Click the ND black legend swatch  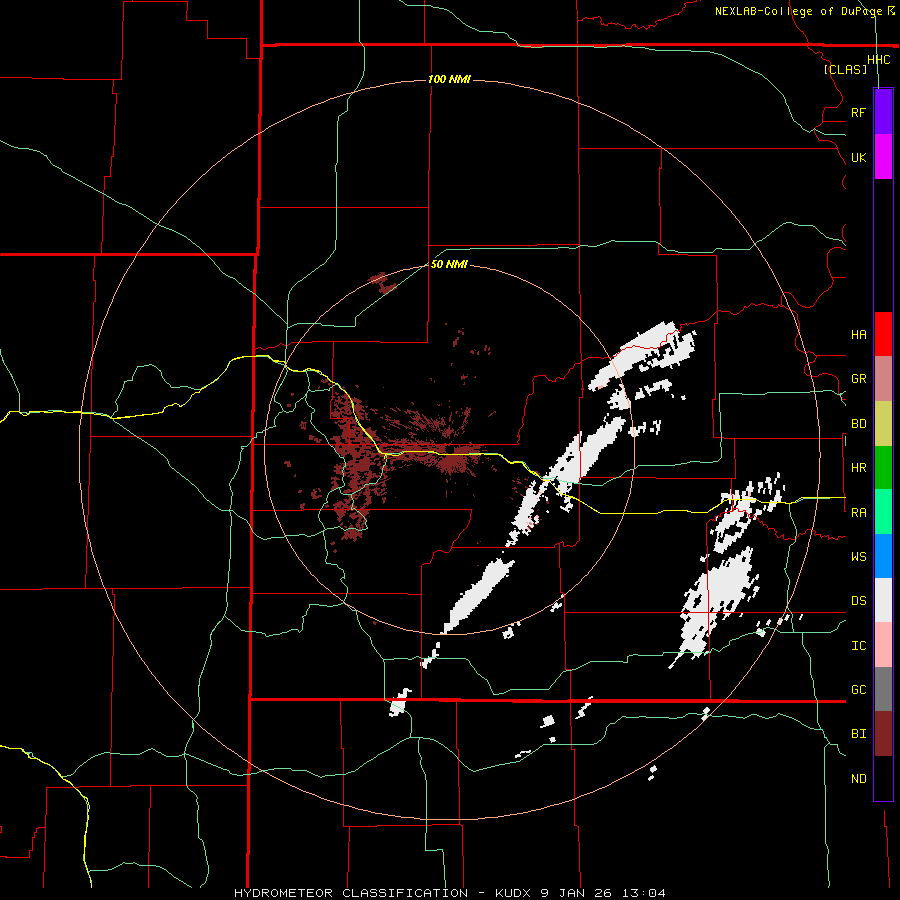click(883, 778)
